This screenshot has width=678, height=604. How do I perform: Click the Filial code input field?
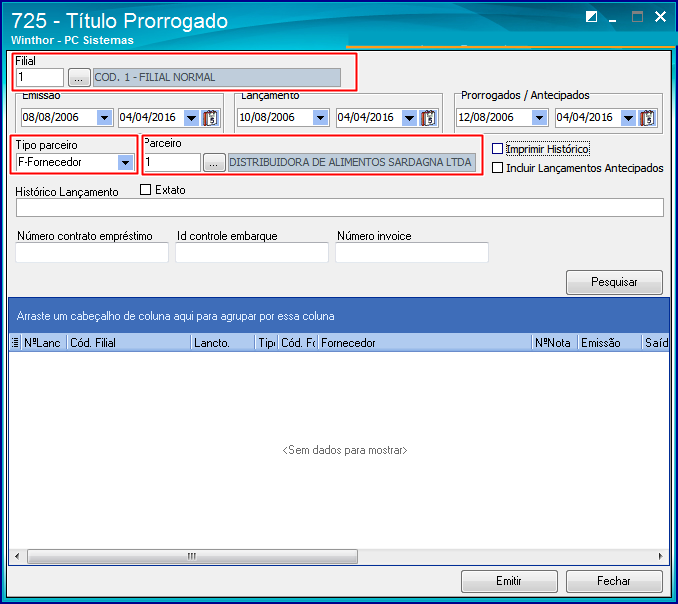tap(40, 78)
